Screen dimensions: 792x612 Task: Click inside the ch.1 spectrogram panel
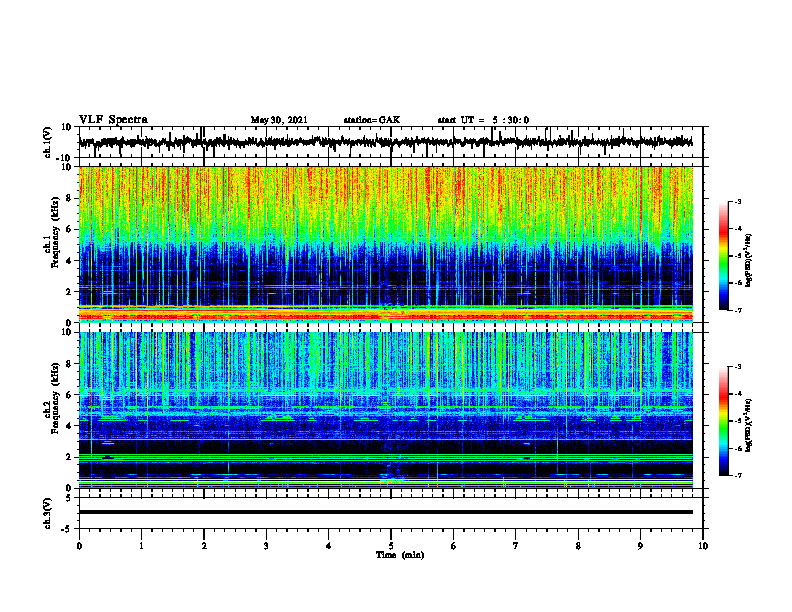[385, 244]
